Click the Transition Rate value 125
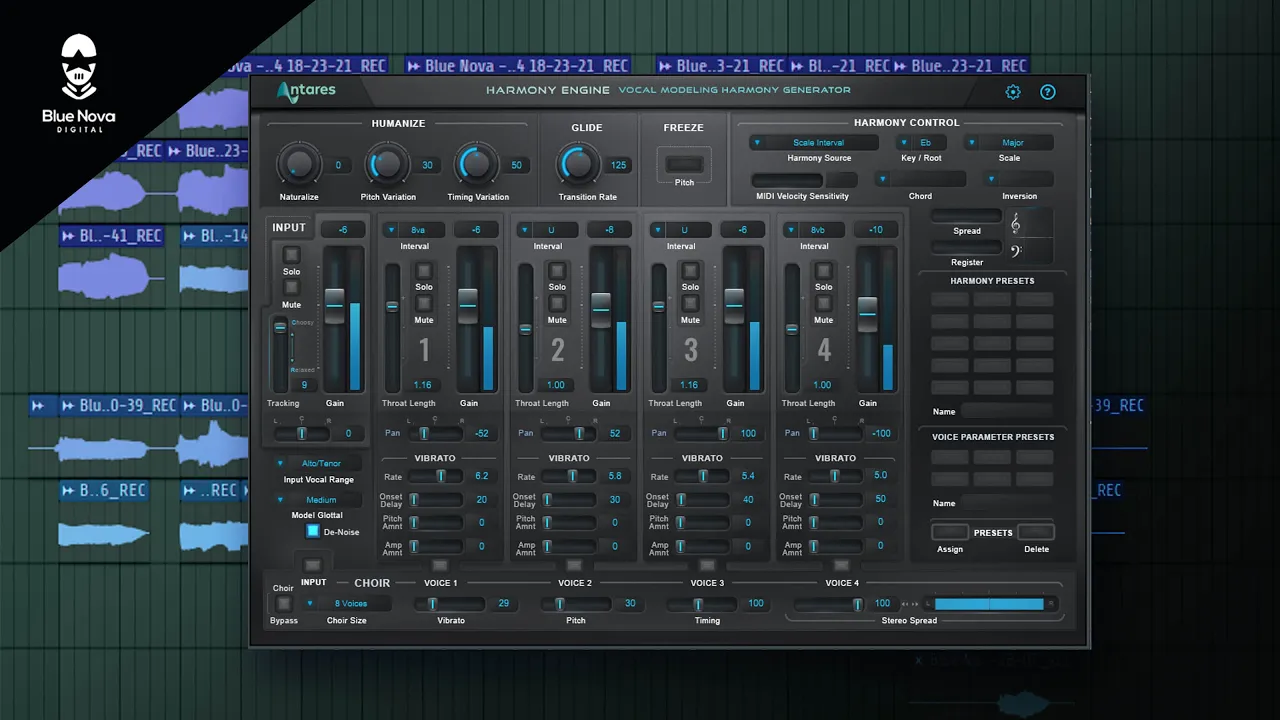Image resolution: width=1280 pixels, height=720 pixels. point(618,165)
